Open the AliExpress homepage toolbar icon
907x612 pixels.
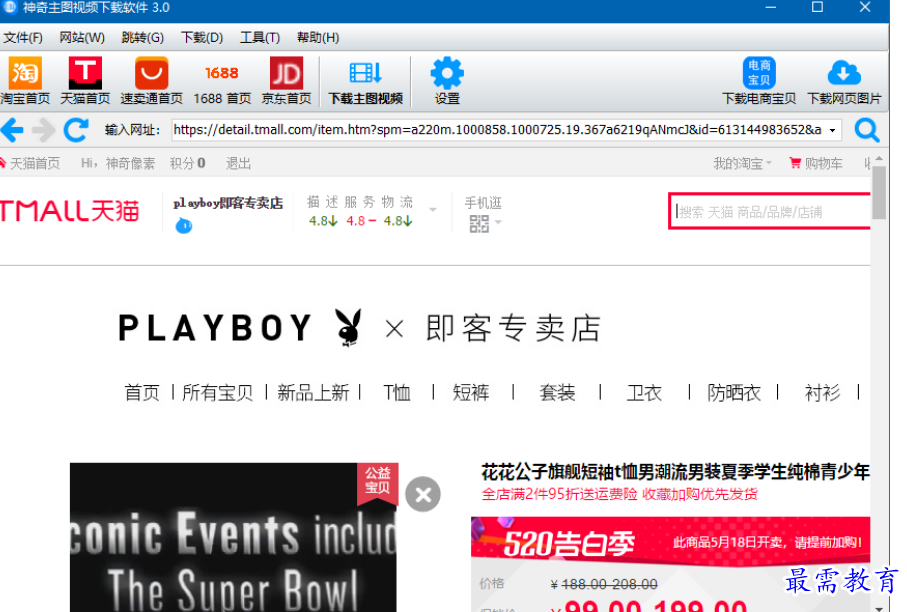click(152, 73)
